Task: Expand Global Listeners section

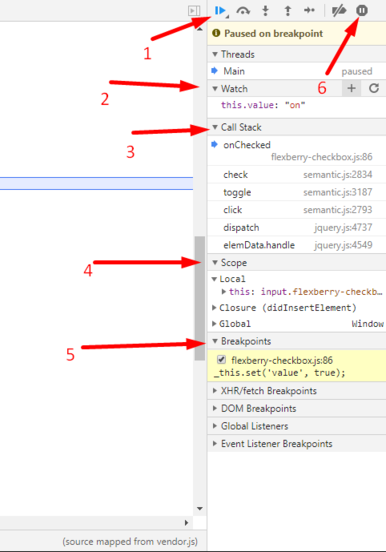Action: pyautogui.click(x=215, y=426)
